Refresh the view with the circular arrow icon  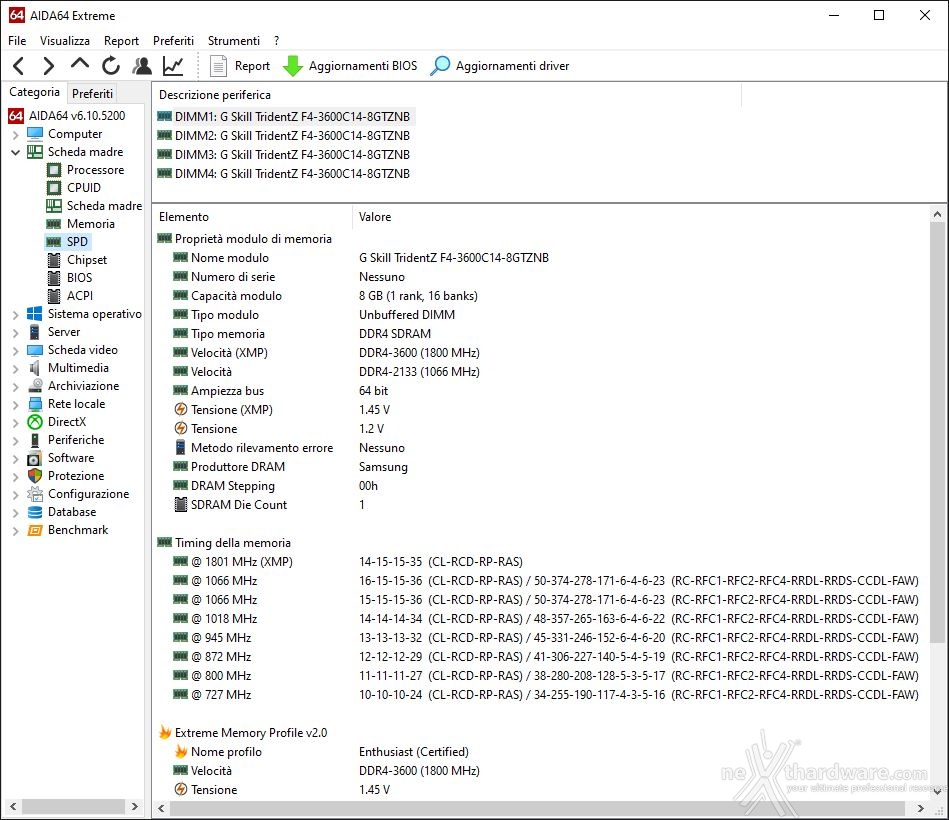(x=111, y=65)
